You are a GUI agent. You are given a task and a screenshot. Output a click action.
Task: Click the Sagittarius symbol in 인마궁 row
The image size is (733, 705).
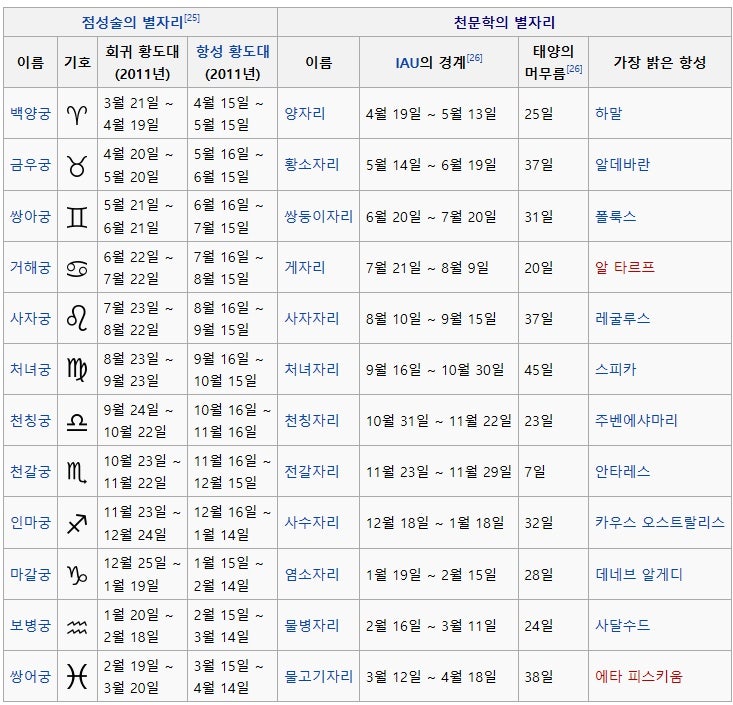[x=77, y=524]
